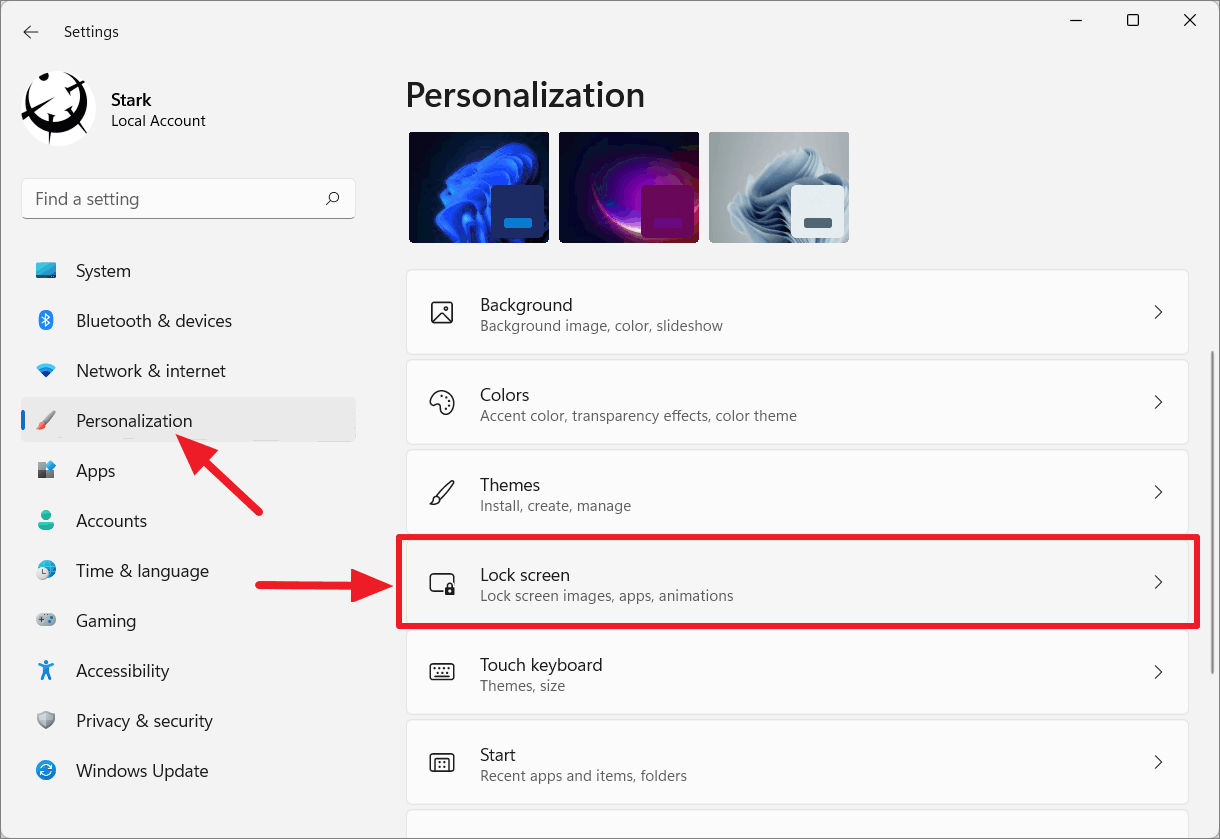
Task: Click the Bluetooth icon in the sidebar
Action: click(46, 321)
